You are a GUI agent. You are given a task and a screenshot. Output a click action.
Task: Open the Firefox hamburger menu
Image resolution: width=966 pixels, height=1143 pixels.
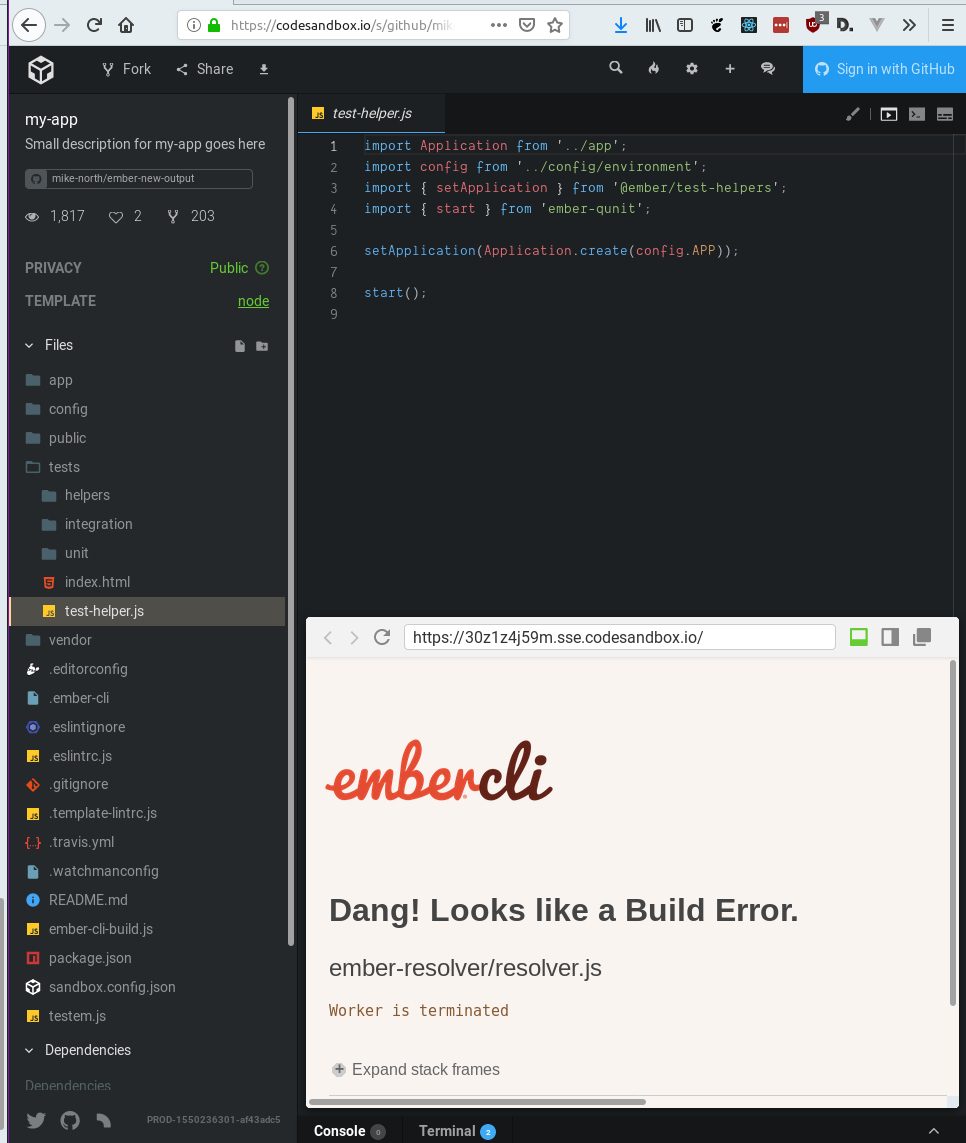point(947,25)
